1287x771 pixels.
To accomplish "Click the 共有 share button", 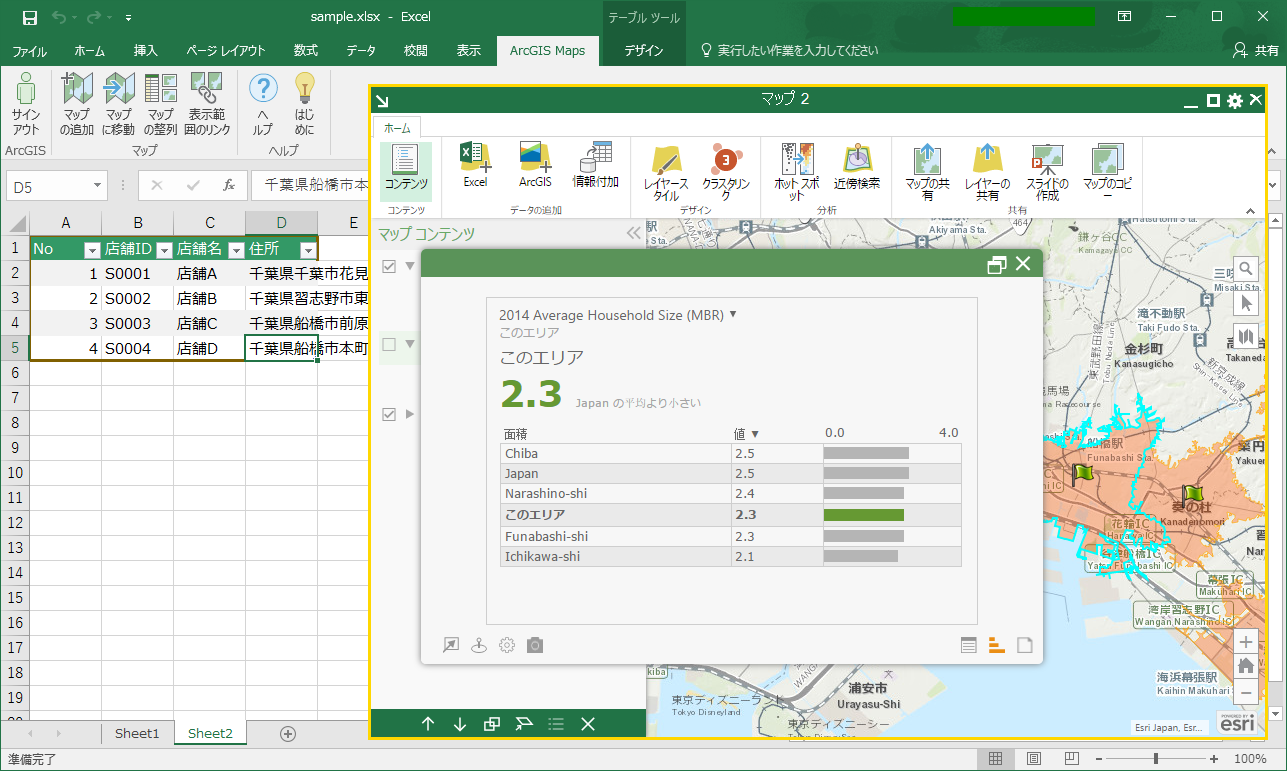I will click(1256, 50).
